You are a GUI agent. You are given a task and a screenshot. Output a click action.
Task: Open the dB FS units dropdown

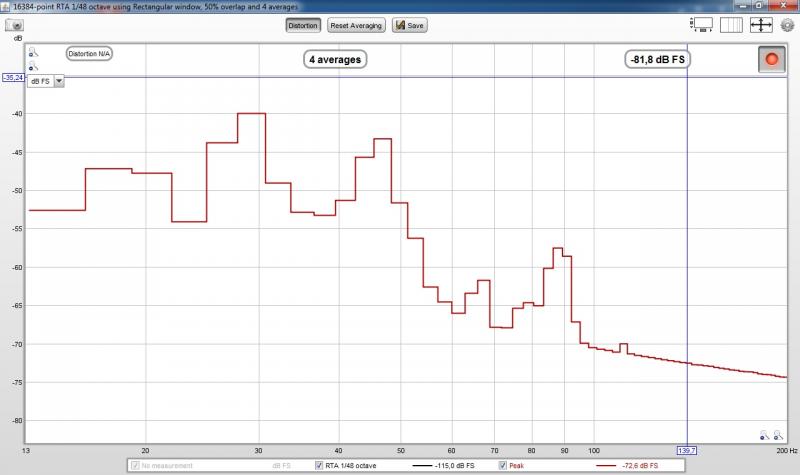(46, 81)
